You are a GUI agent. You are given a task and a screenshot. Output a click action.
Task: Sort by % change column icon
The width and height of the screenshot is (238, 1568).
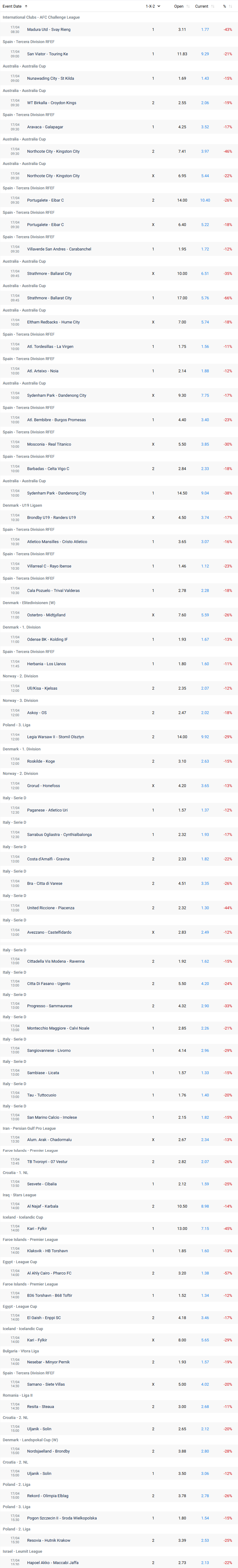tap(231, 6)
